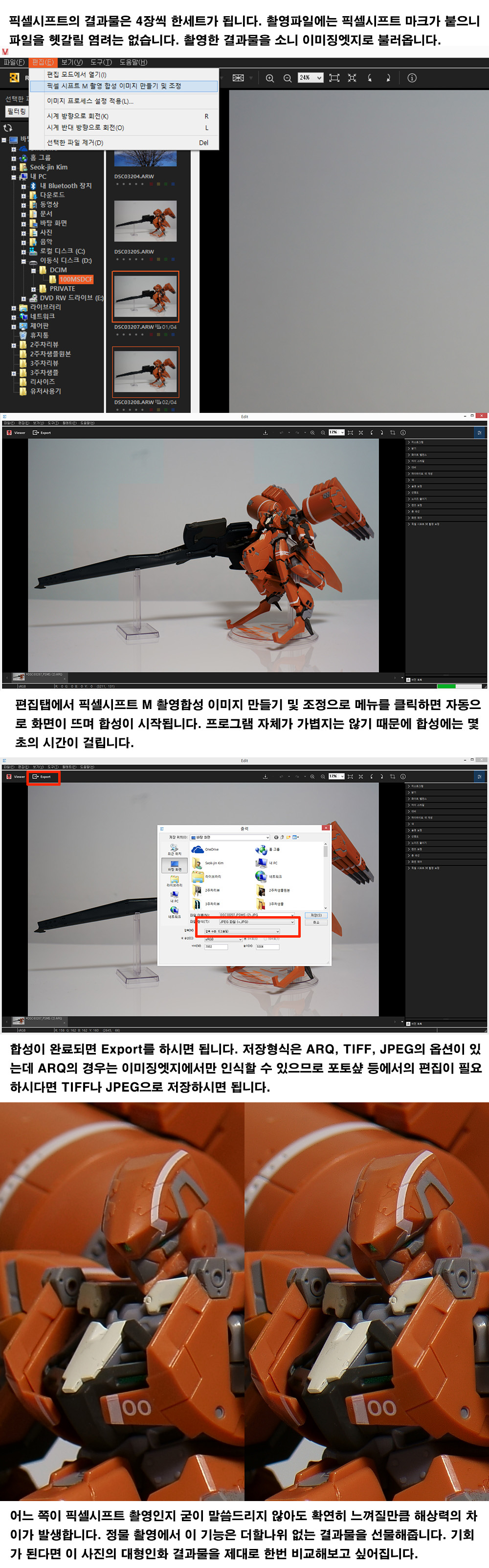The height and width of the screenshot is (1568, 489).
Task: Open image info with the circled i icon
Action: (x=412, y=78)
